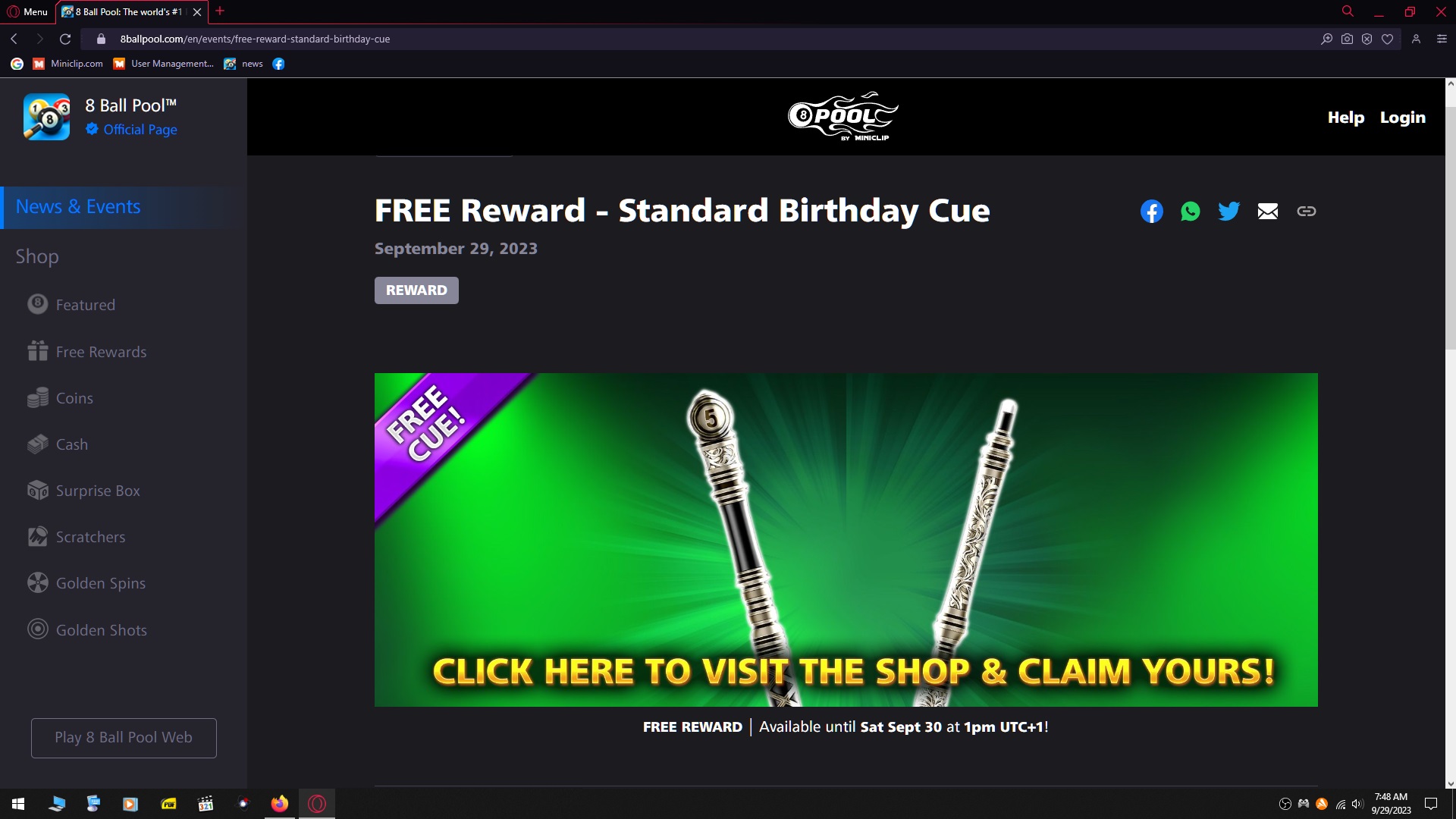Add the page to bookmarks with the heart icon
The image size is (1456, 819).
(1387, 39)
